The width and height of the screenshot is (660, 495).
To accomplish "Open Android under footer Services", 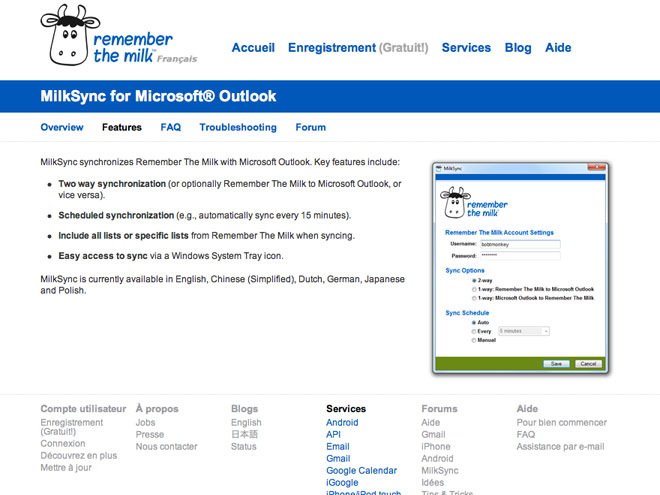I will point(342,423).
